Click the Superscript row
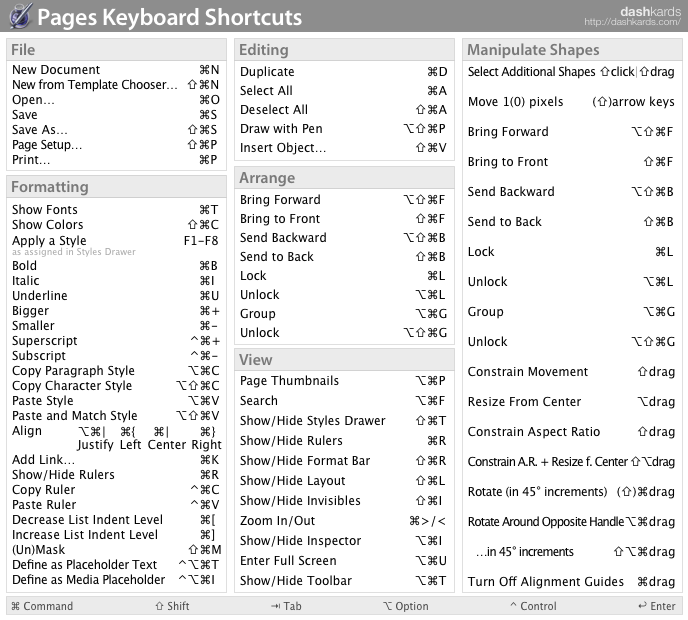 [x=116, y=341]
